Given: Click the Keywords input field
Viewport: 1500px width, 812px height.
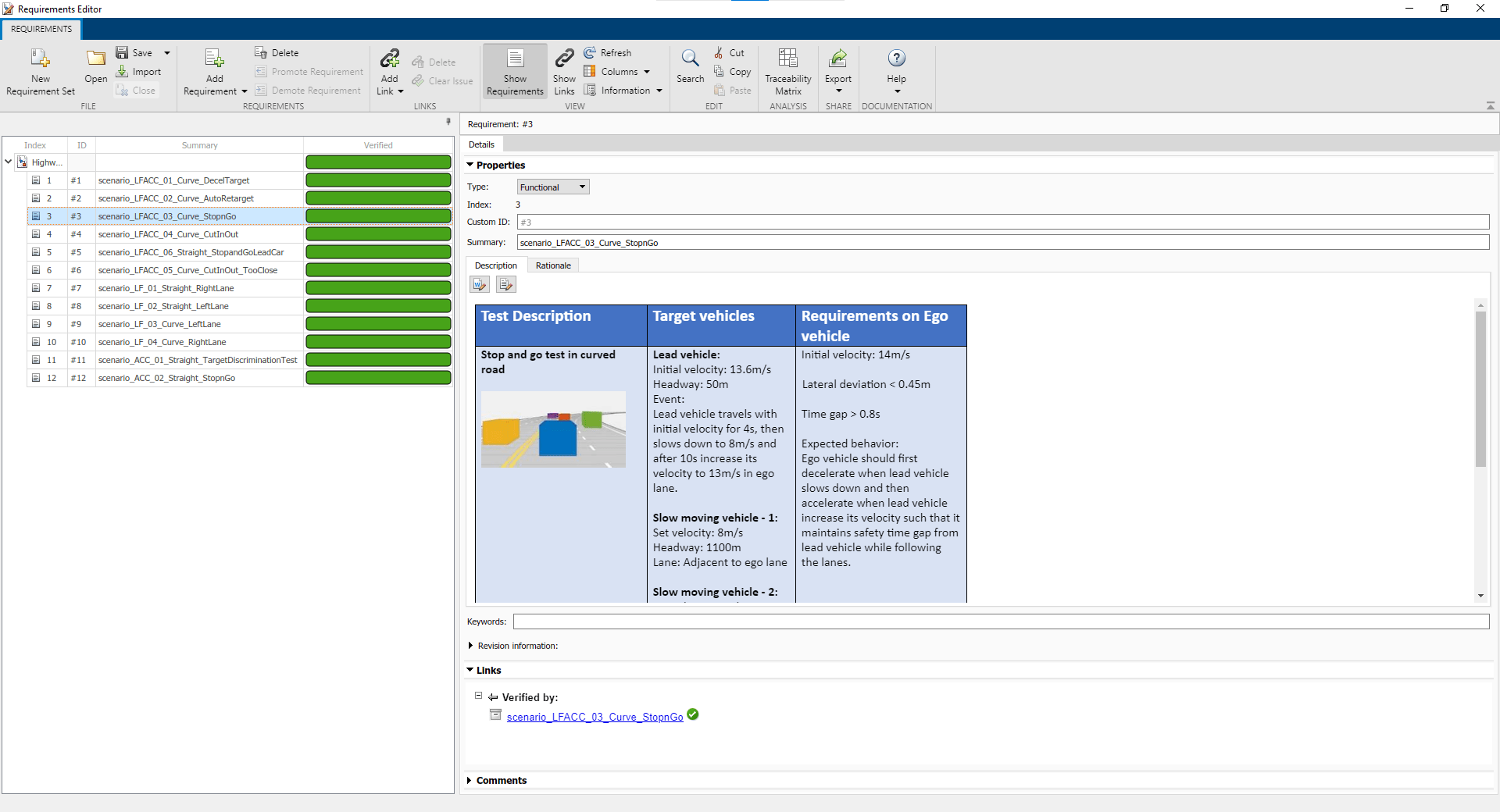Looking at the screenshot, I should [x=1001, y=621].
